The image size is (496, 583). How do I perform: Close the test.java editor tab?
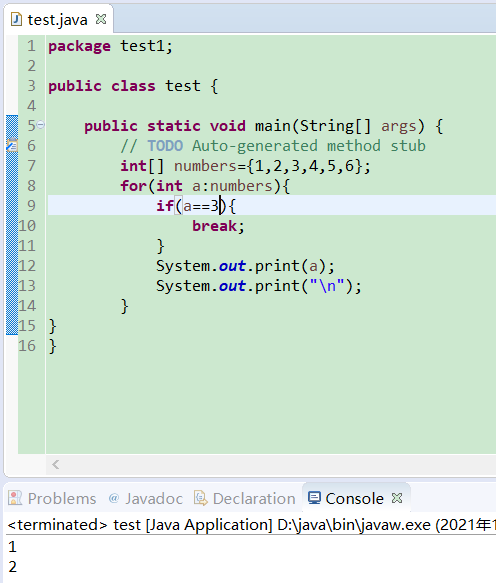101,19
